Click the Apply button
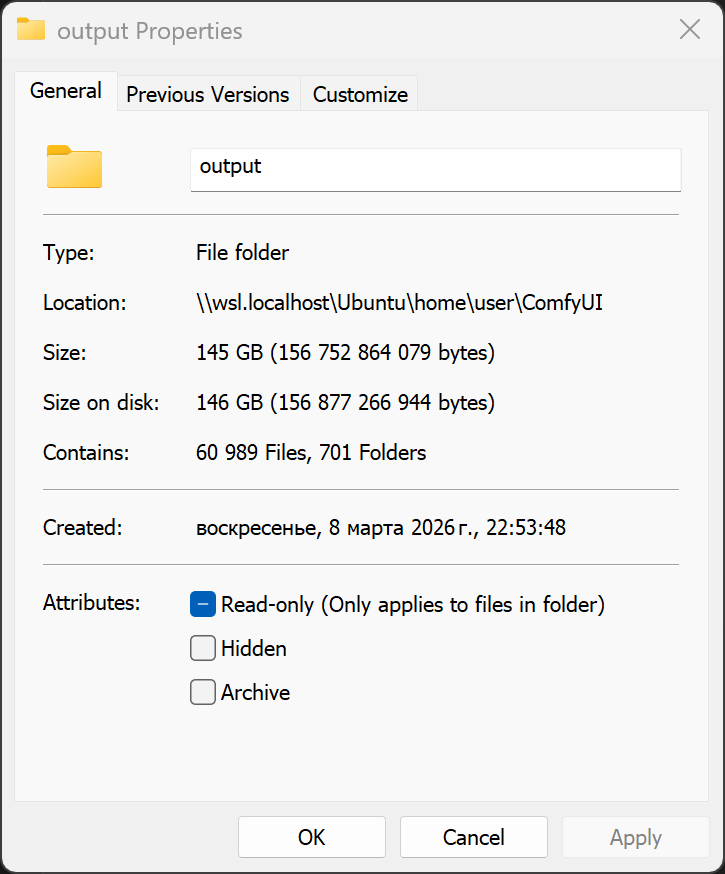The height and width of the screenshot is (874, 725). 636,837
